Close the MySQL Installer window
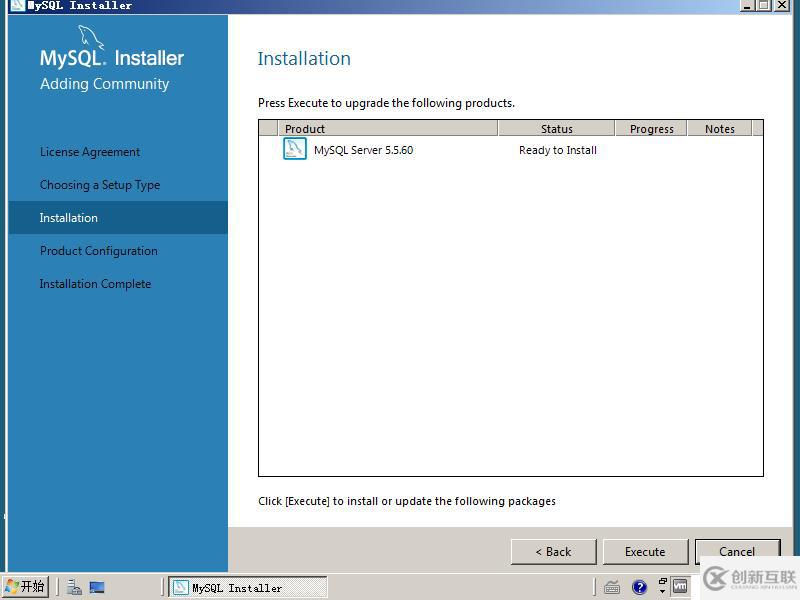Viewport: 800px width, 600px height. (782, 5)
